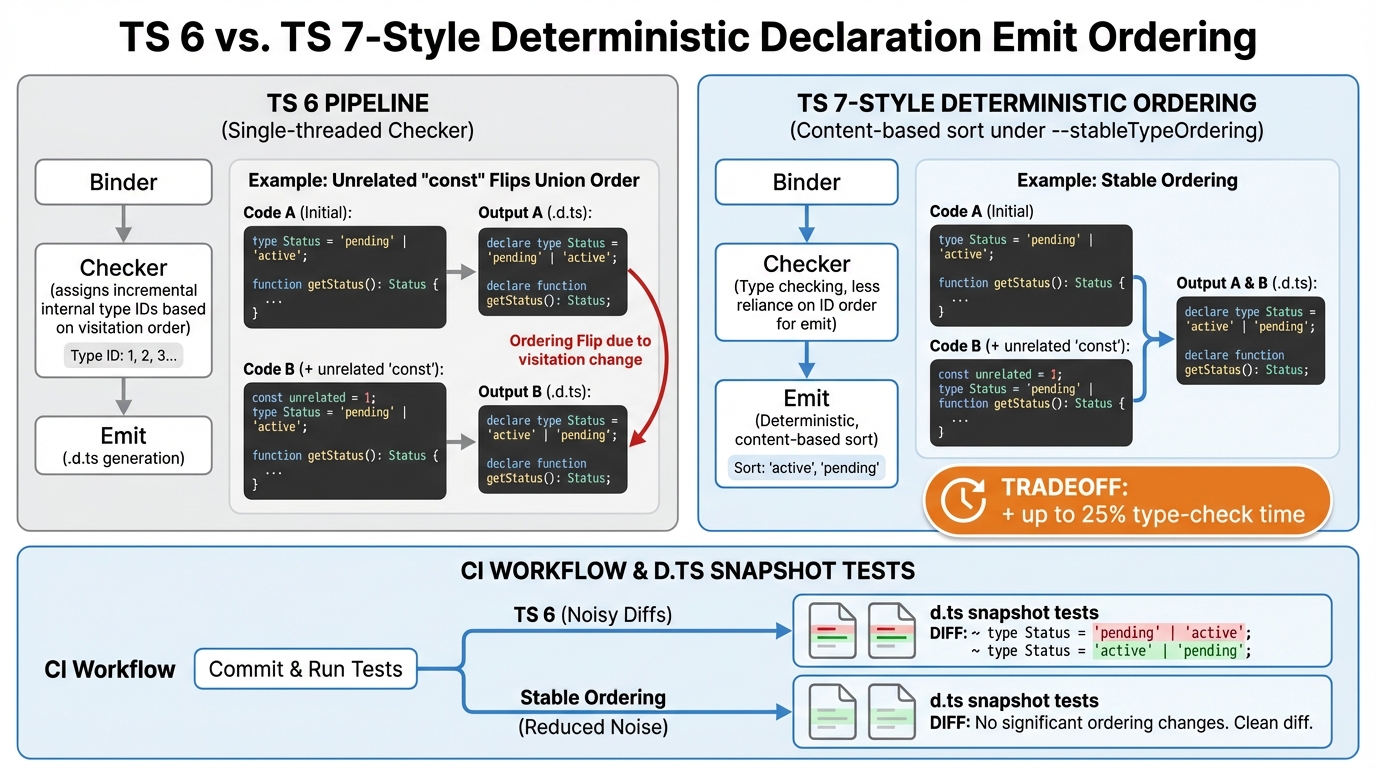Viewport: 1376px width, 768px height.
Task: Click the 'Commit & Run Tests' button
Action: [305, 669]
